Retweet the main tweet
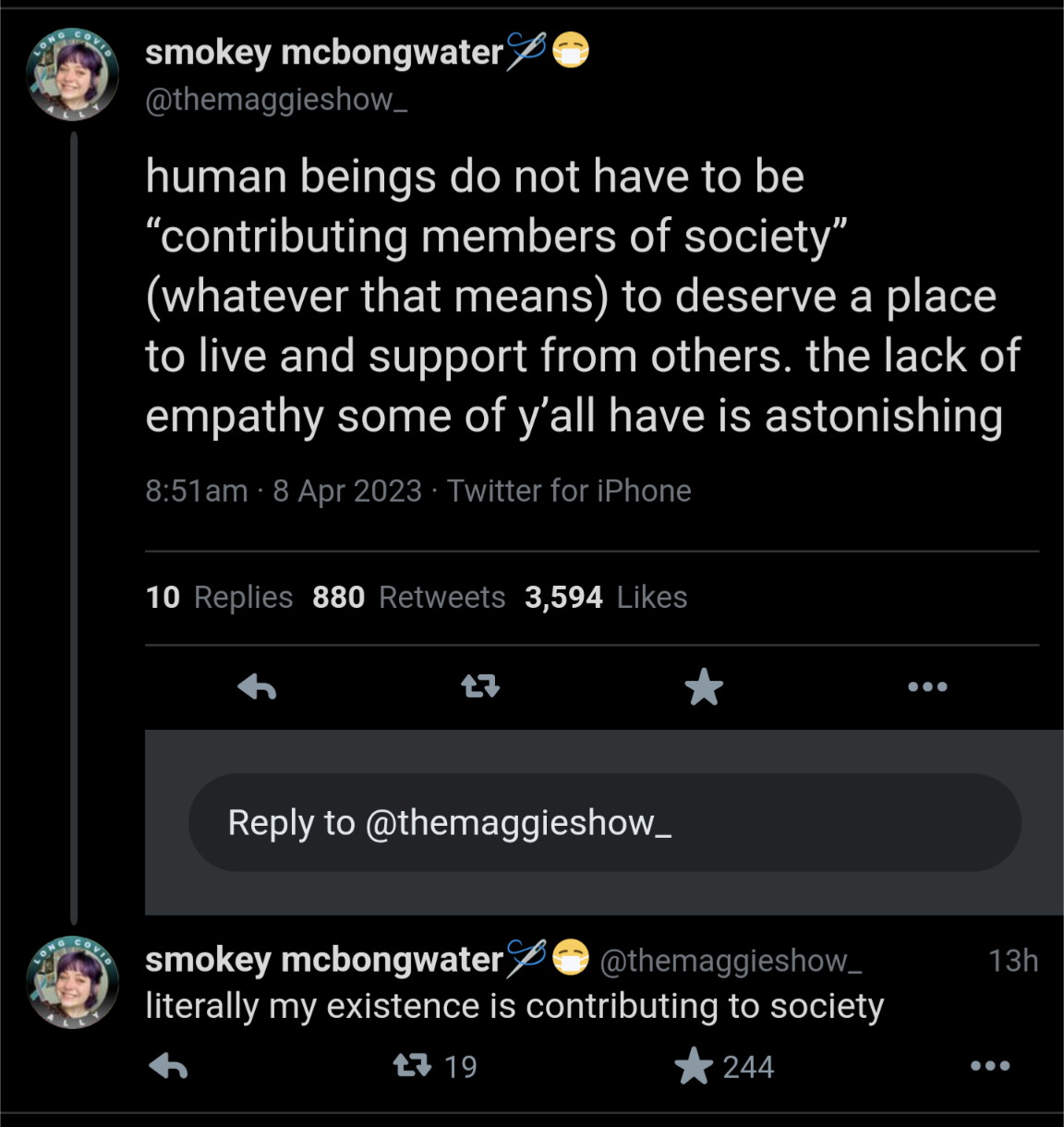This screenshot has height=1127, width=1064. [x=480, y=686]
